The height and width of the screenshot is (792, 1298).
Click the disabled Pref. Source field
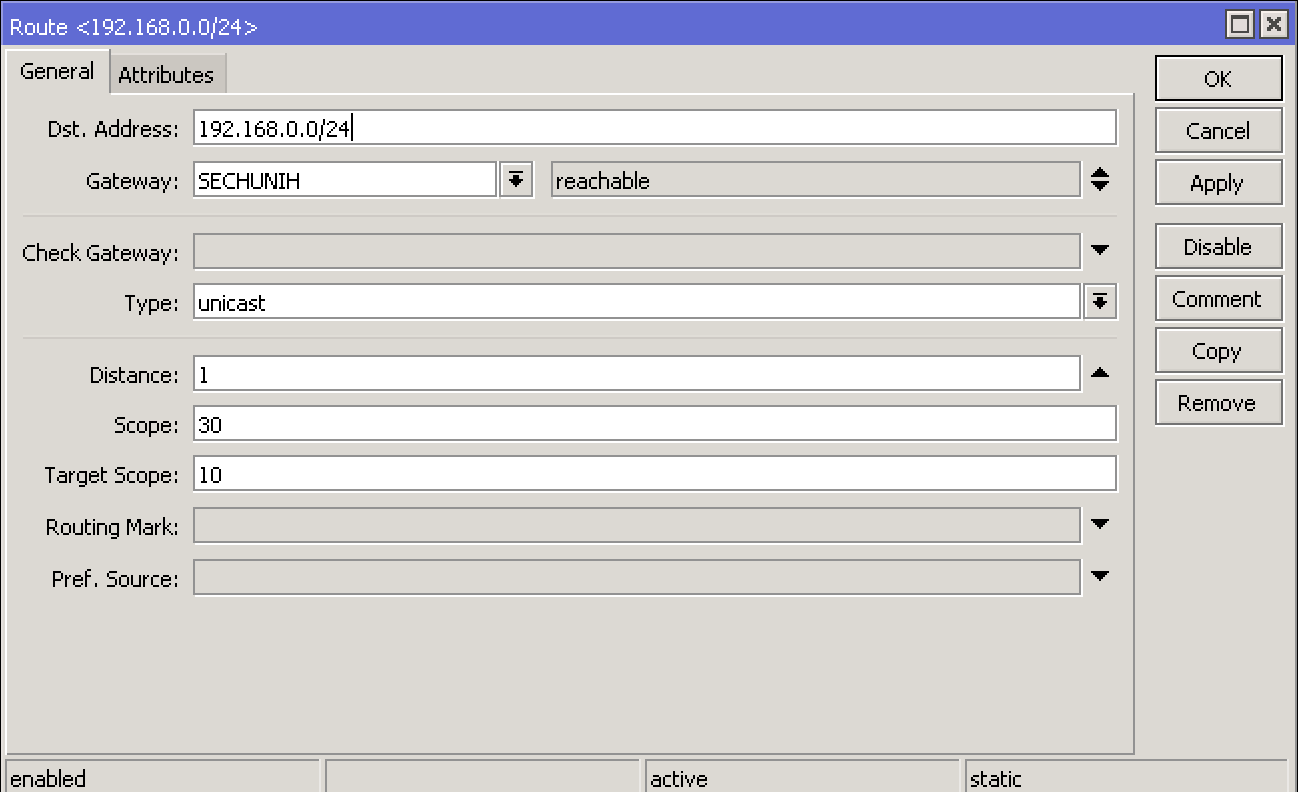coord(637,578)
